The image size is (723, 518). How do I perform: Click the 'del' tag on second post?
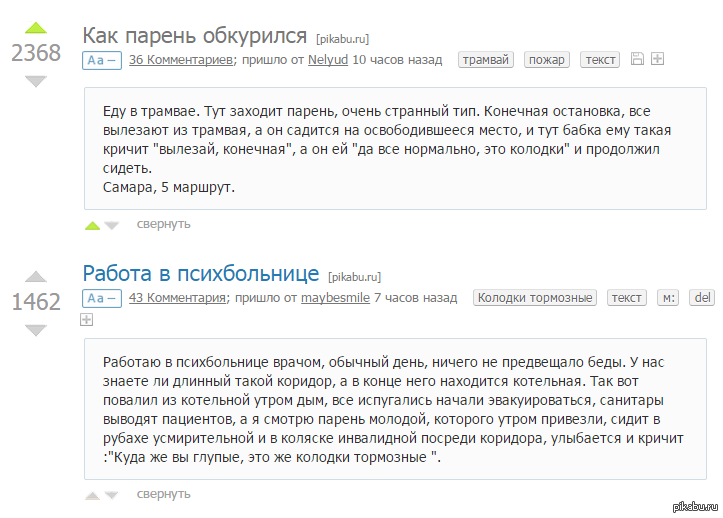(x=702, y=298)
